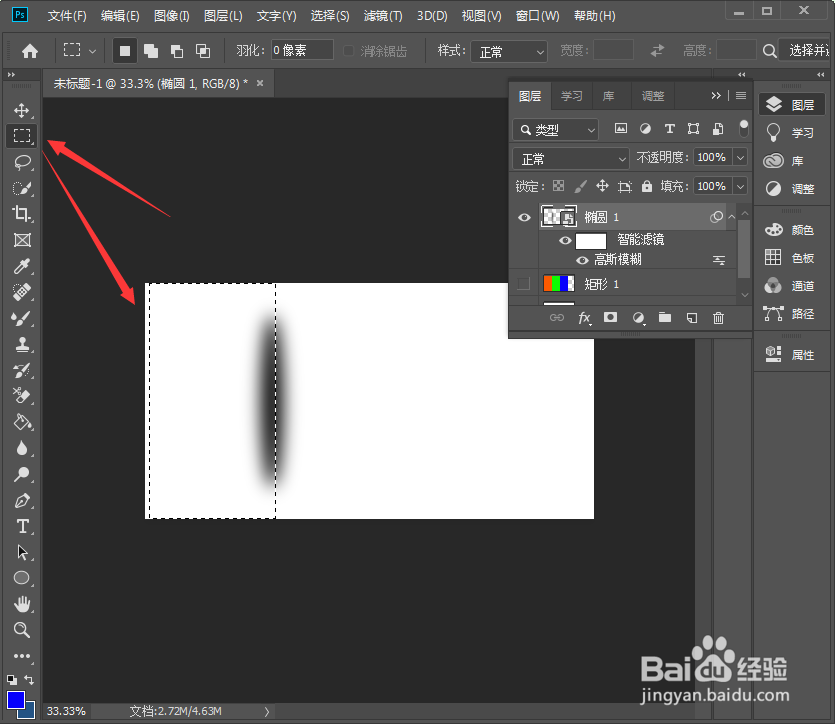Select the History Brush tool

click(21, 371)
